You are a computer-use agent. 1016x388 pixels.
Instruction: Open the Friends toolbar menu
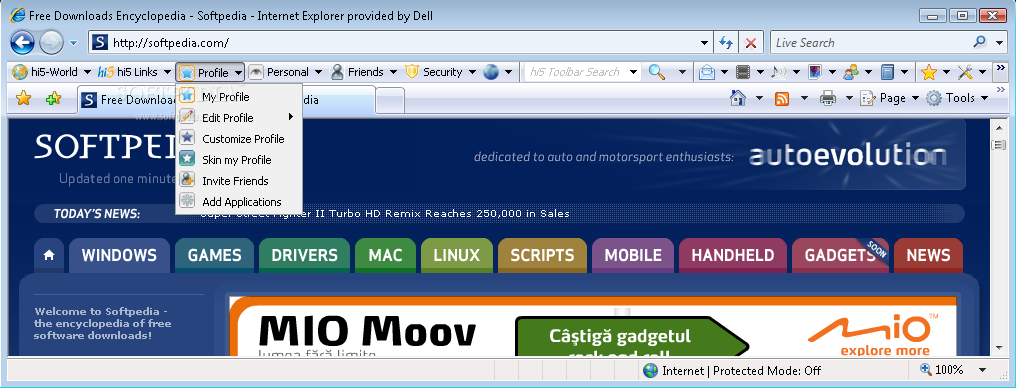click(363, 72)
